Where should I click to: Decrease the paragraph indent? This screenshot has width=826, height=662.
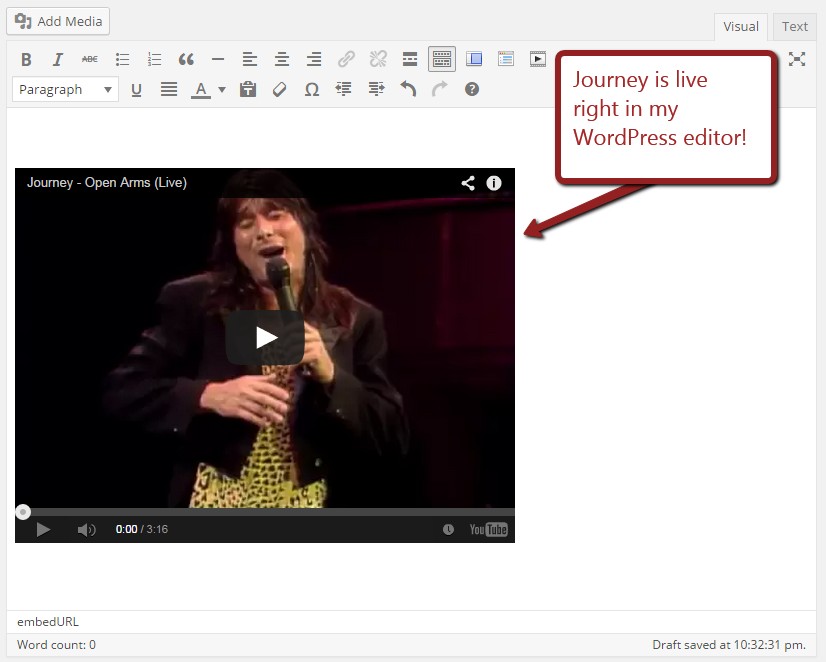tap(343, 90)
